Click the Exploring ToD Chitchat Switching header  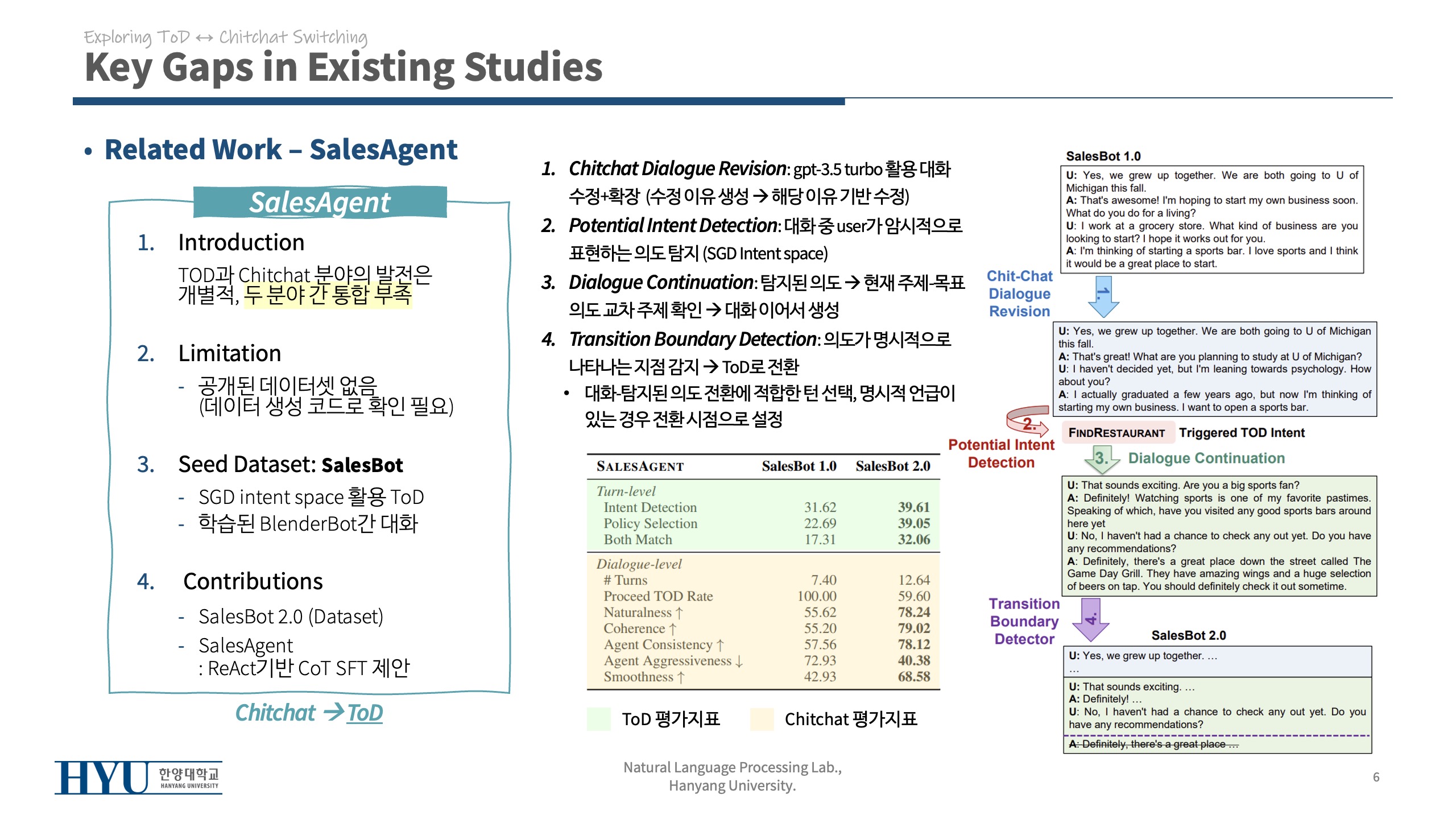tap(226, 36)
